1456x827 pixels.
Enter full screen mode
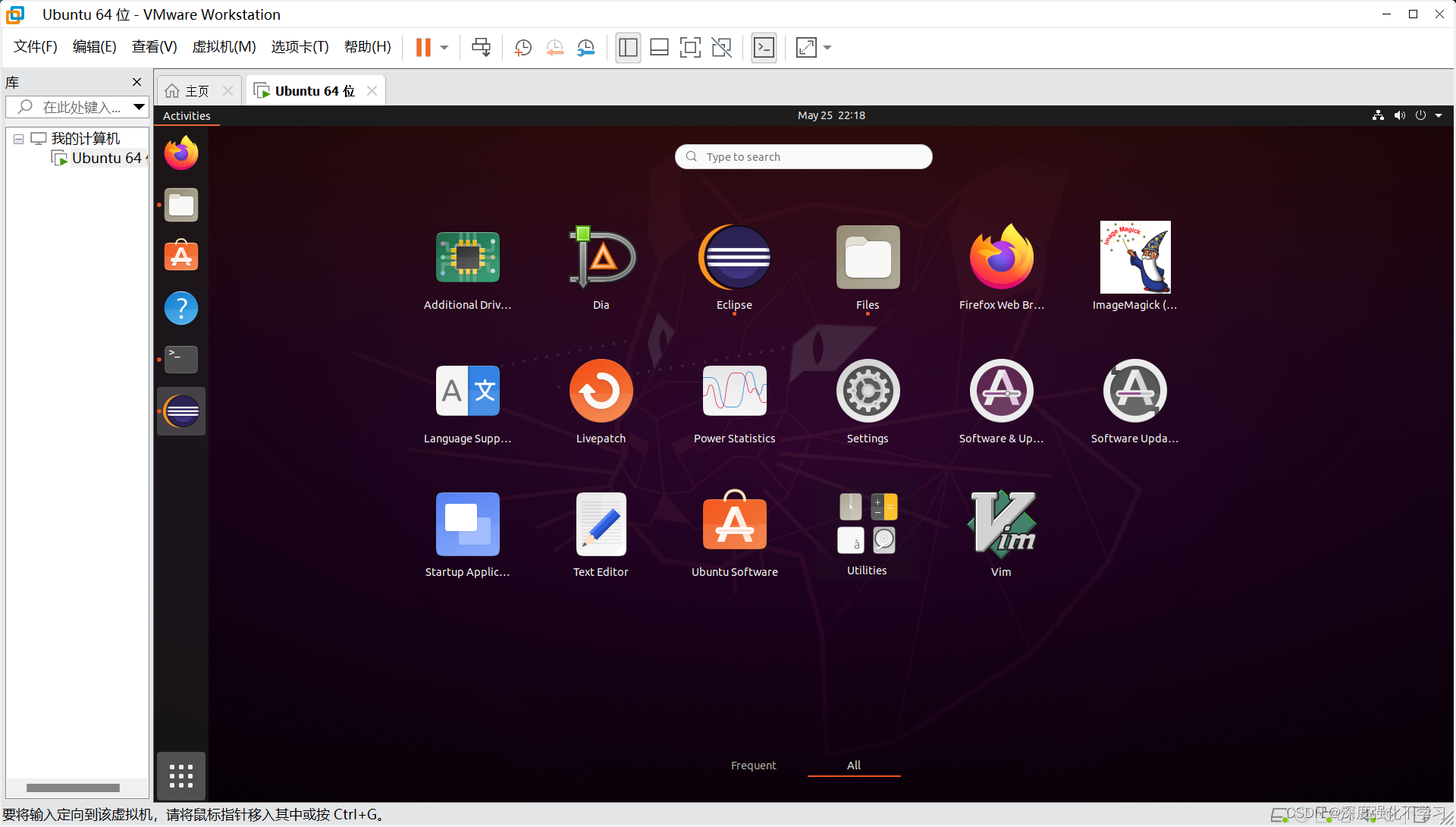(x=690, y=48)
